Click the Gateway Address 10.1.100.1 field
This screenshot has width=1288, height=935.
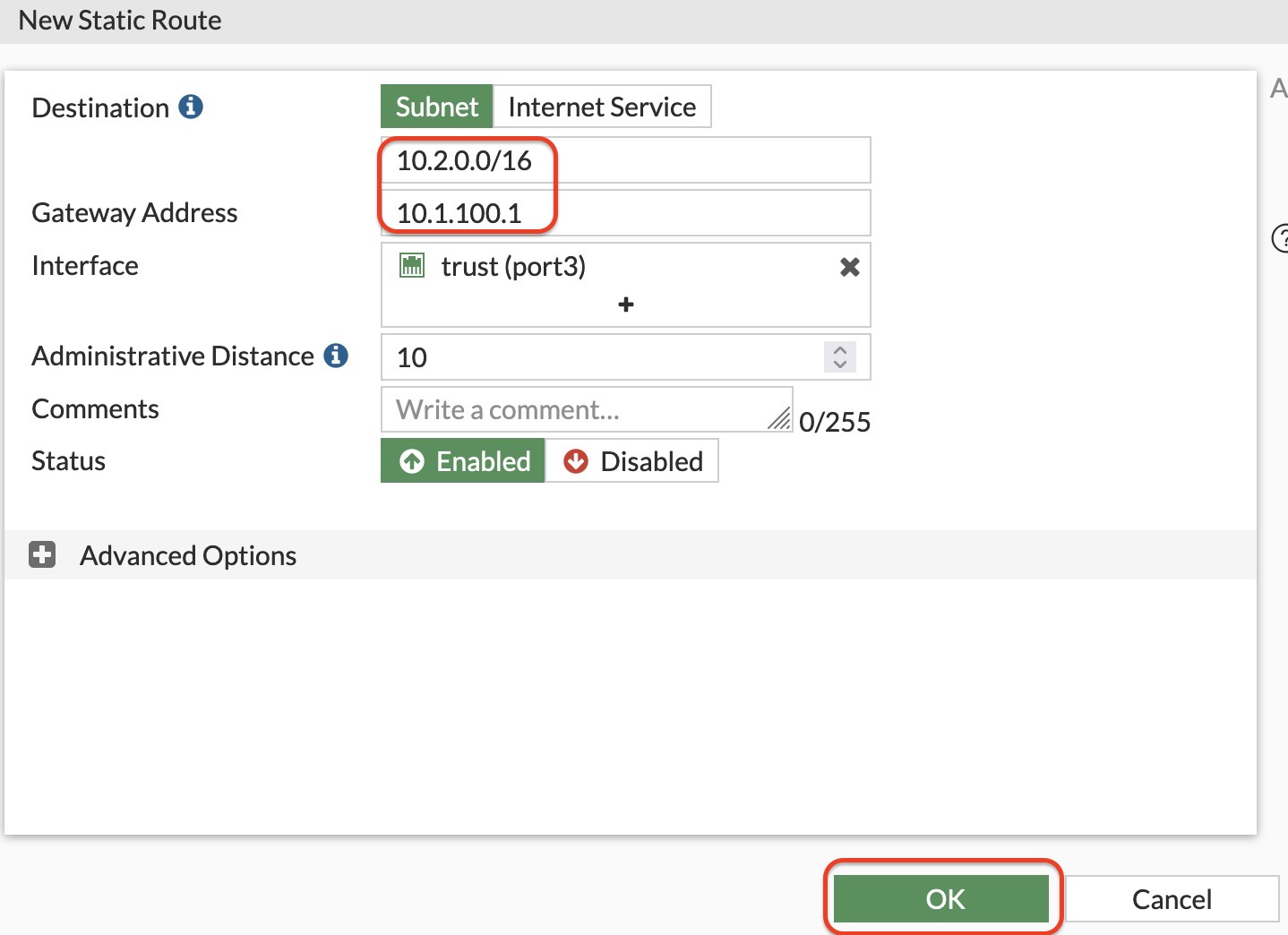(626, 213)
